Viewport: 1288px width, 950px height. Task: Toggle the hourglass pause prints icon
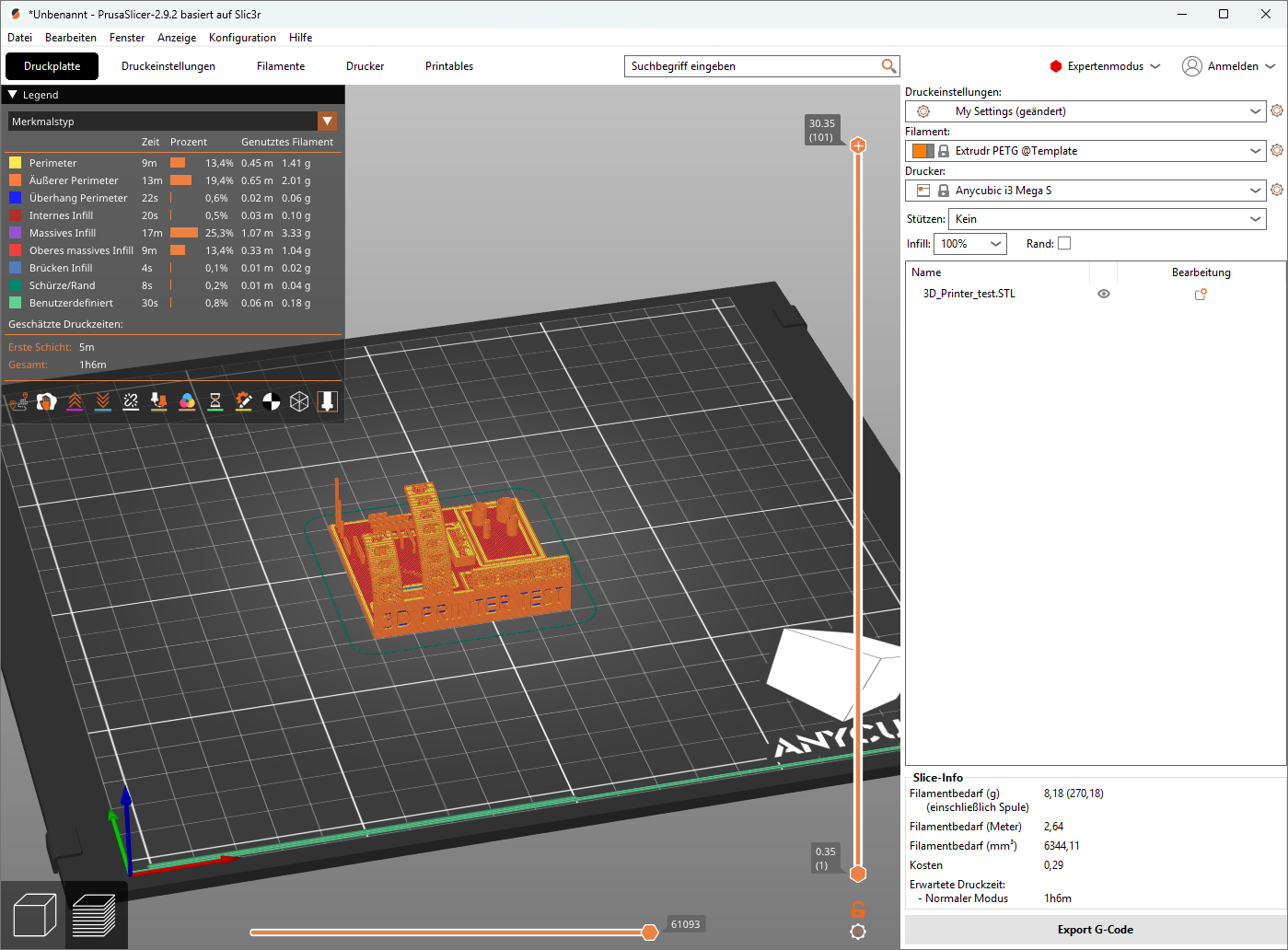click(x=215, y=401)
